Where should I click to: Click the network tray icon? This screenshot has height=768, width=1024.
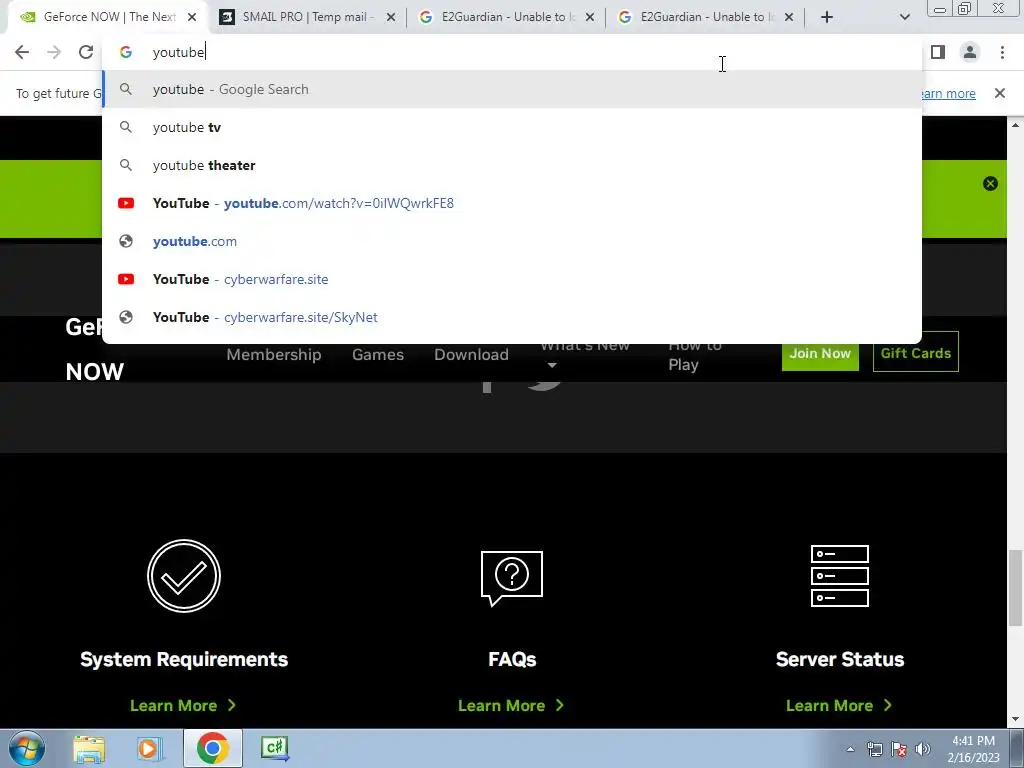pyautogui.click(x=874, y=749)
